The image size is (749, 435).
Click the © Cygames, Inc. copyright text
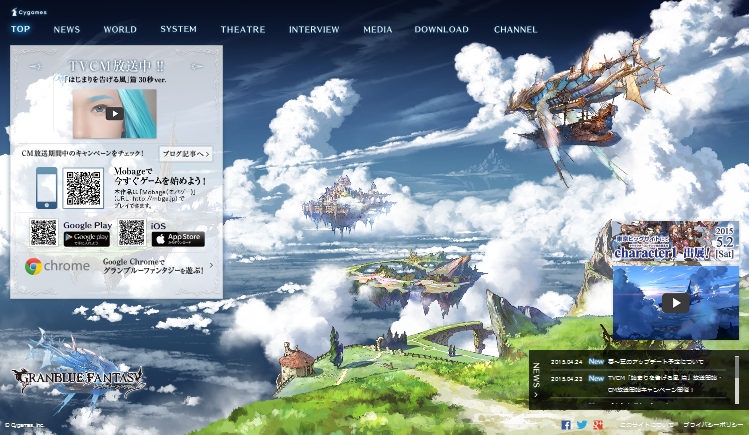[x=24, y=425]
